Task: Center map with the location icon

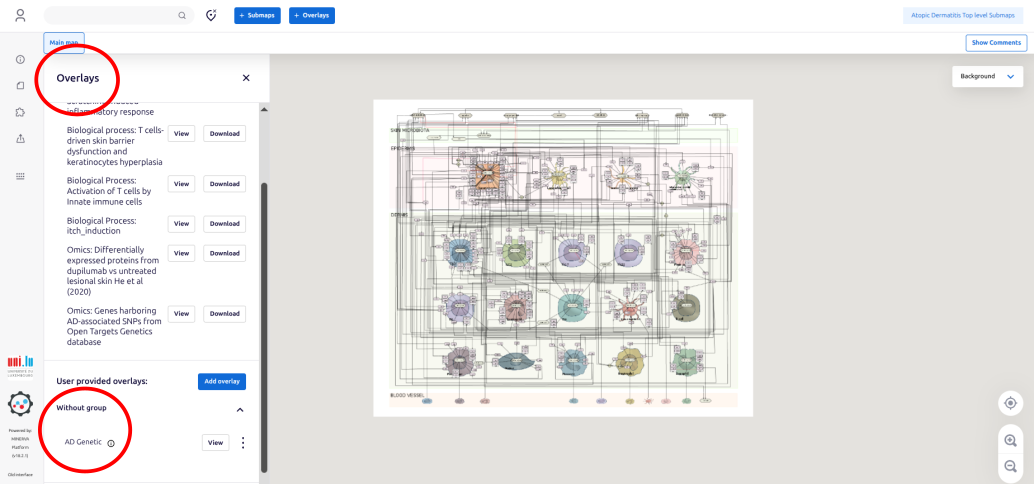Action: 1010,403
